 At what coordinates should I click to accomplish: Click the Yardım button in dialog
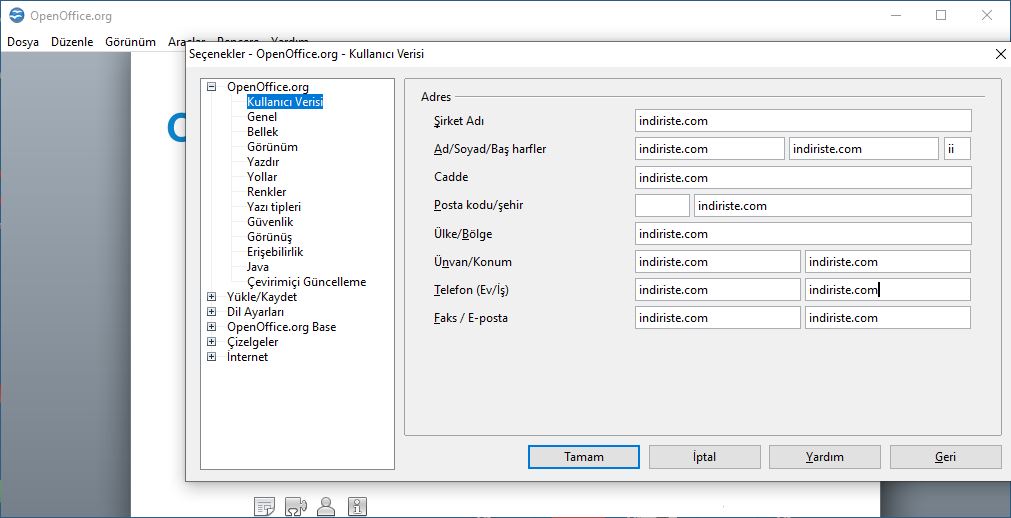click(x=825, y=457)
